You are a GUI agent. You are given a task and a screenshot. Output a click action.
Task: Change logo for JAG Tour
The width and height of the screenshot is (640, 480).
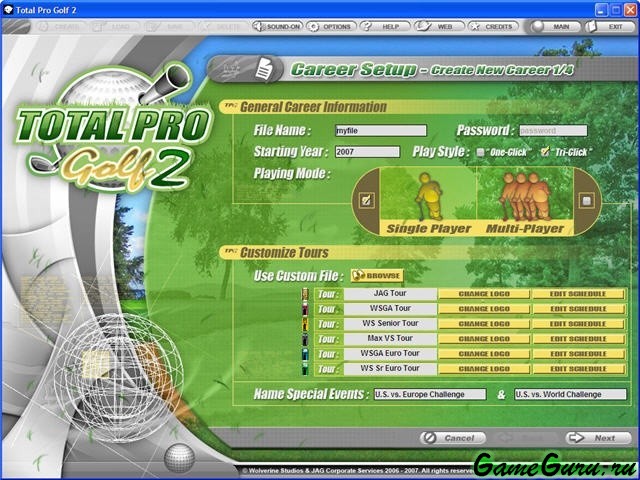point(484,294)
